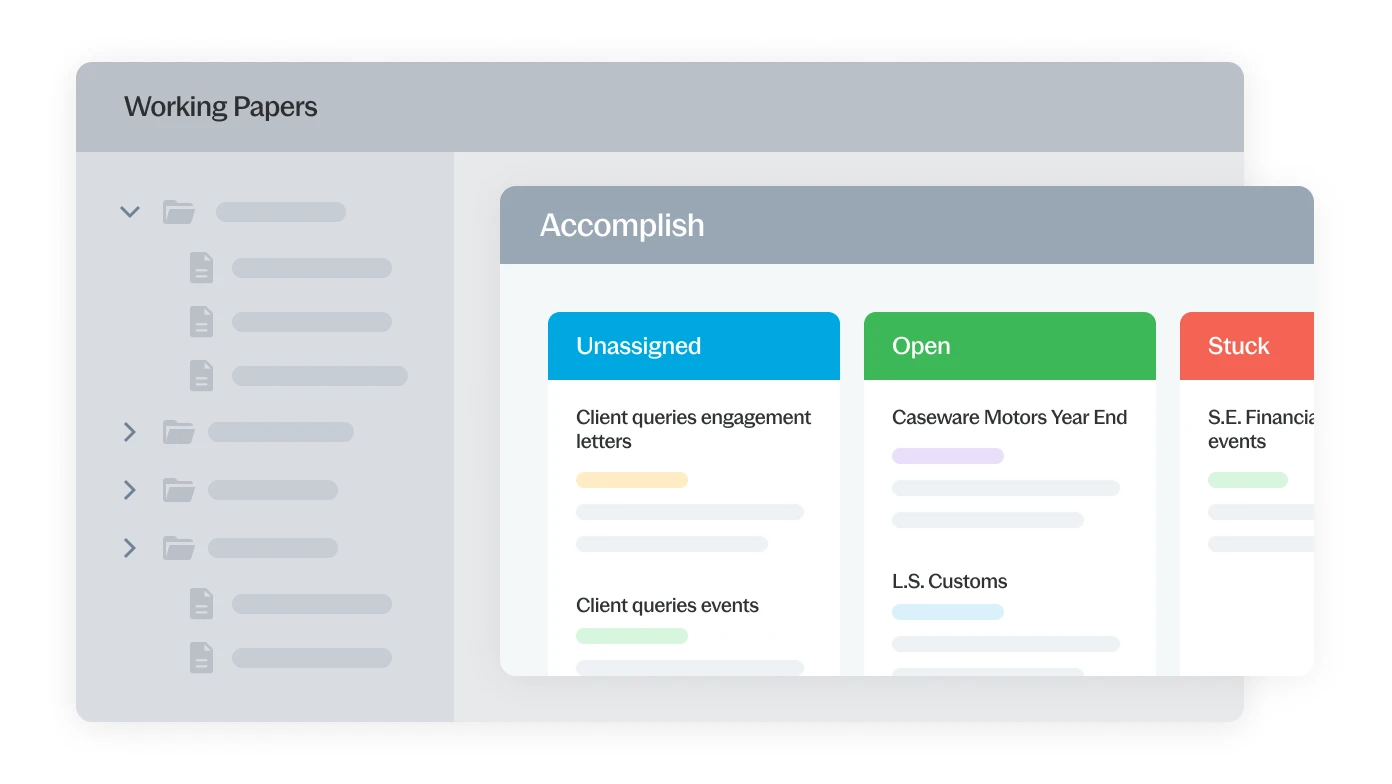Collapse the expanded top folder chevron
1392x784 pixels.
[129, 212]
